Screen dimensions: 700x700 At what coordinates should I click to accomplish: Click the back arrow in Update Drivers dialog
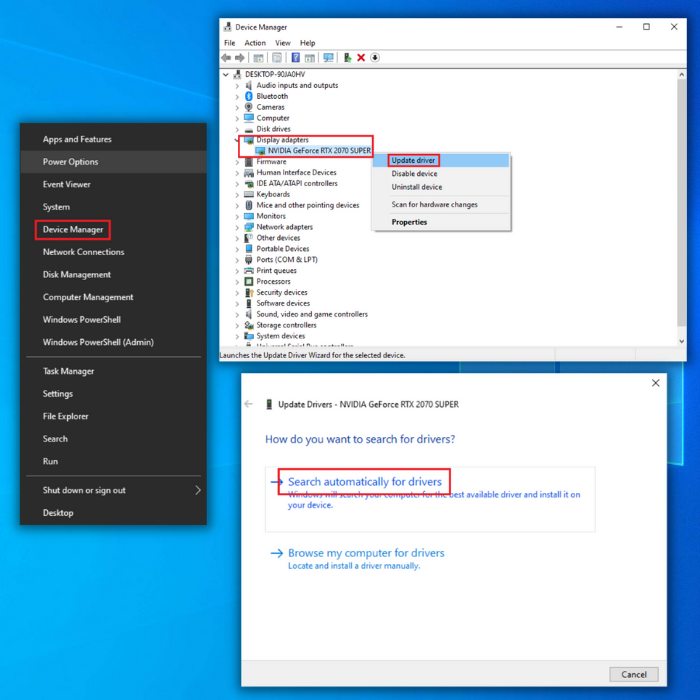249,404
